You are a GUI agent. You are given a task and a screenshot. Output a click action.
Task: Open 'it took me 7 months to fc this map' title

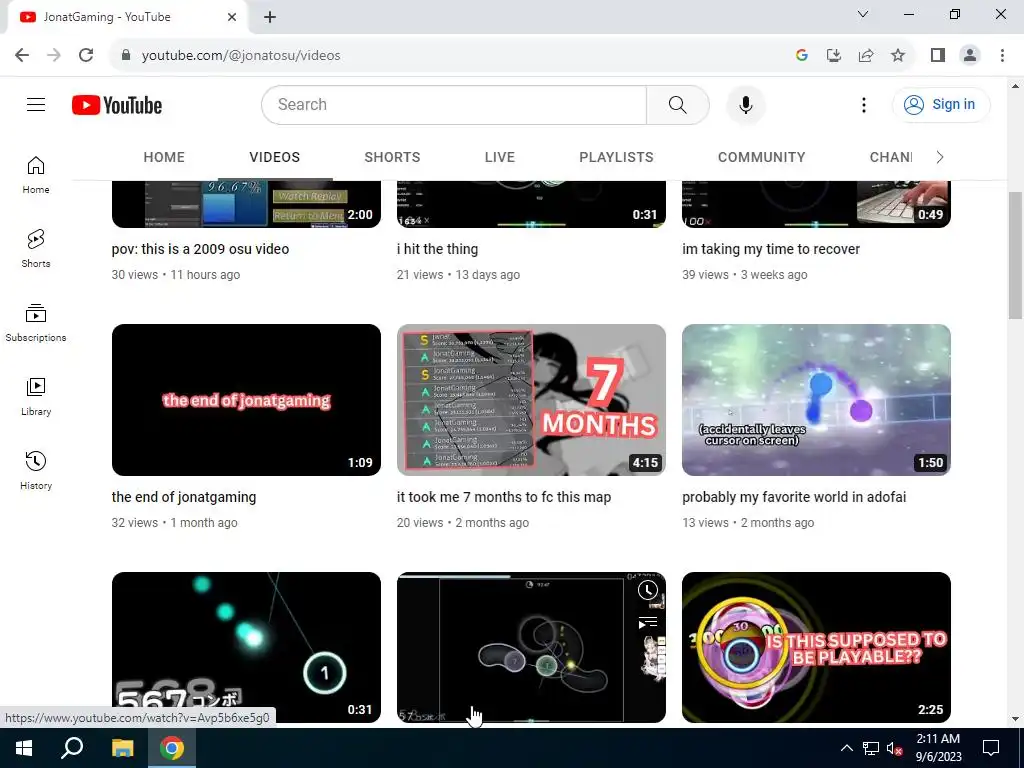pos(504,497)
